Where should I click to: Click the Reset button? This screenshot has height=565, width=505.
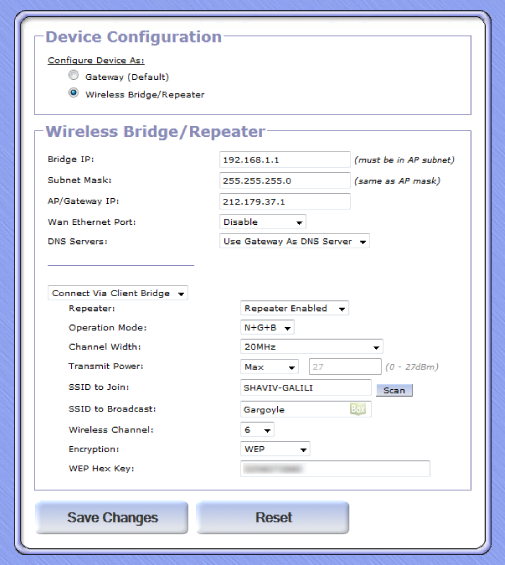point(273,517)
